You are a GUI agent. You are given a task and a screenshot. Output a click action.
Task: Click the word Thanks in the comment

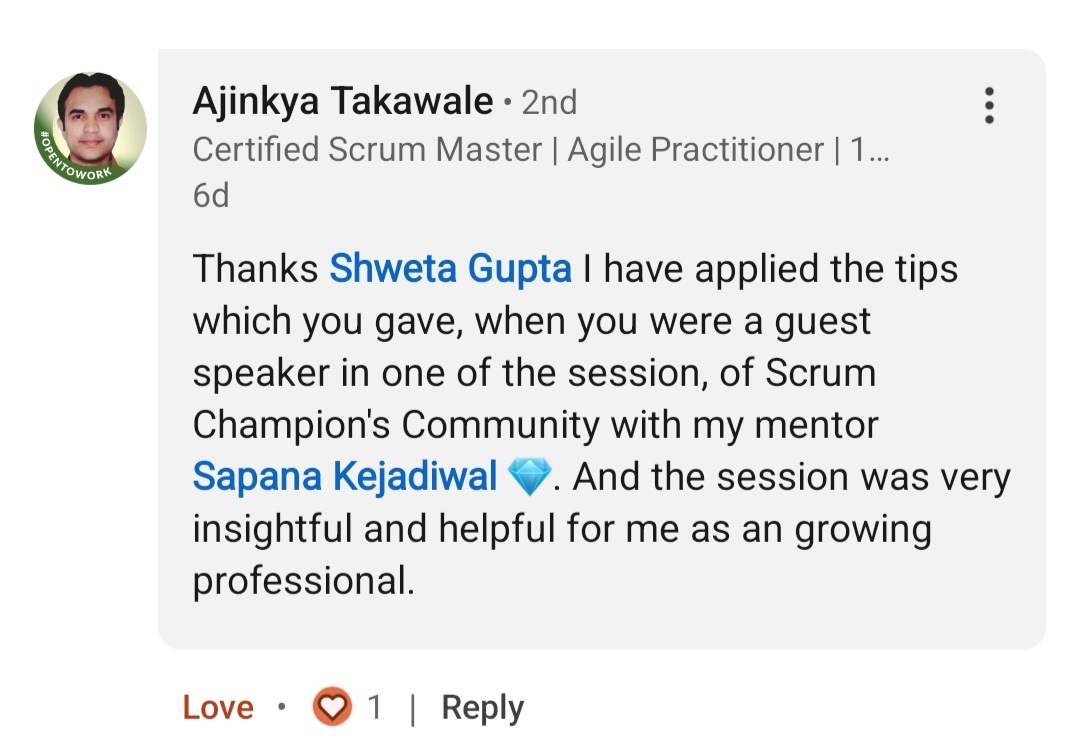(x=255, y=269)
